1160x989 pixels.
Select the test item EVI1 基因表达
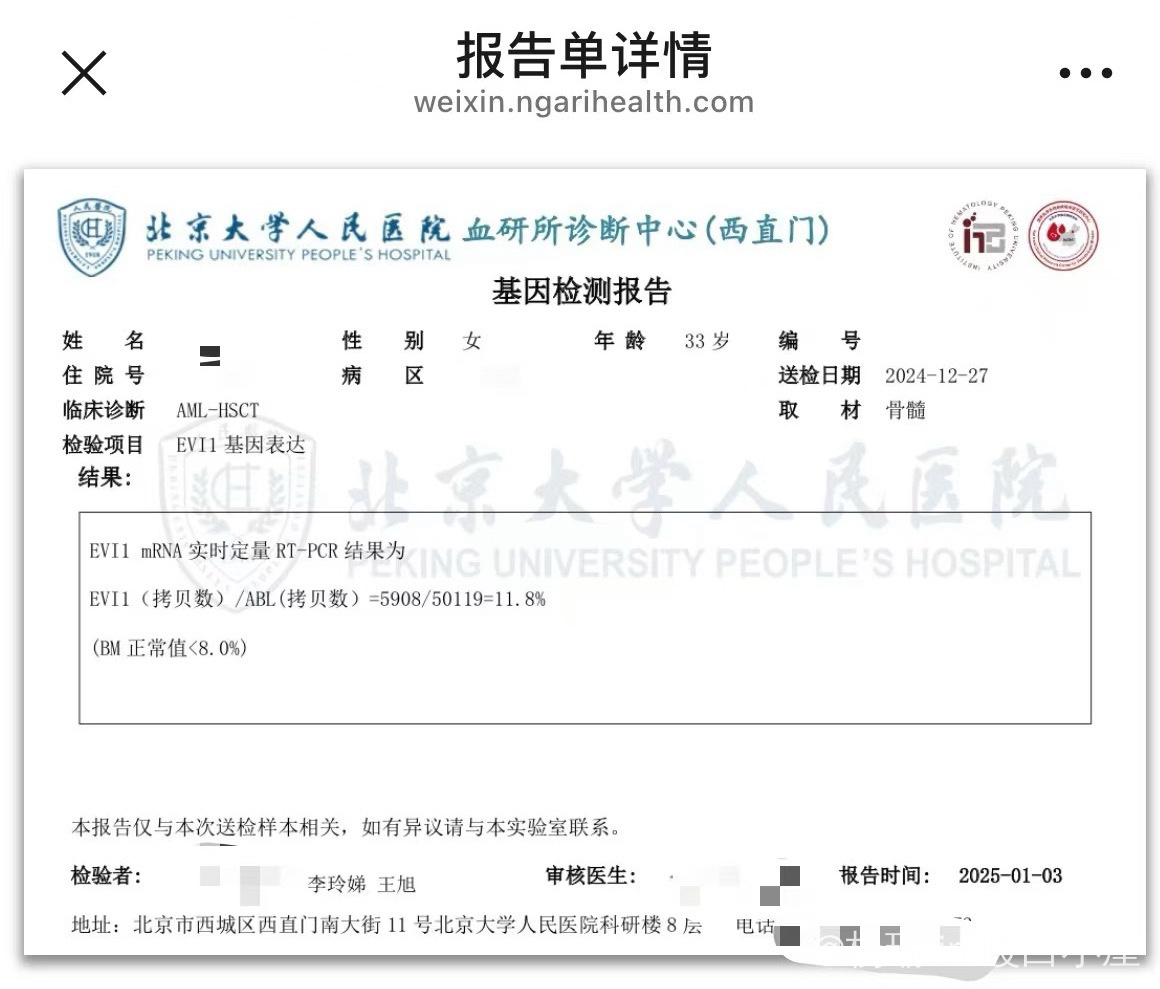click(240, 445)
